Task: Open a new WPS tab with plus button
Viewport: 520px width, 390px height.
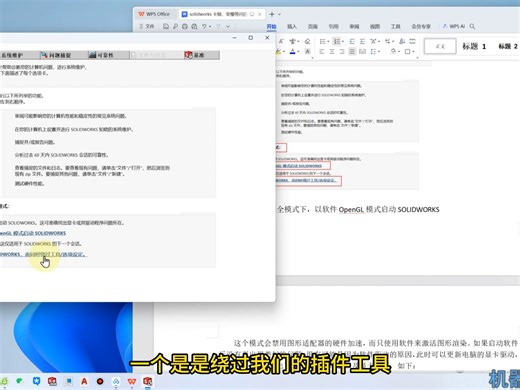Action: [x=272, y=14]
